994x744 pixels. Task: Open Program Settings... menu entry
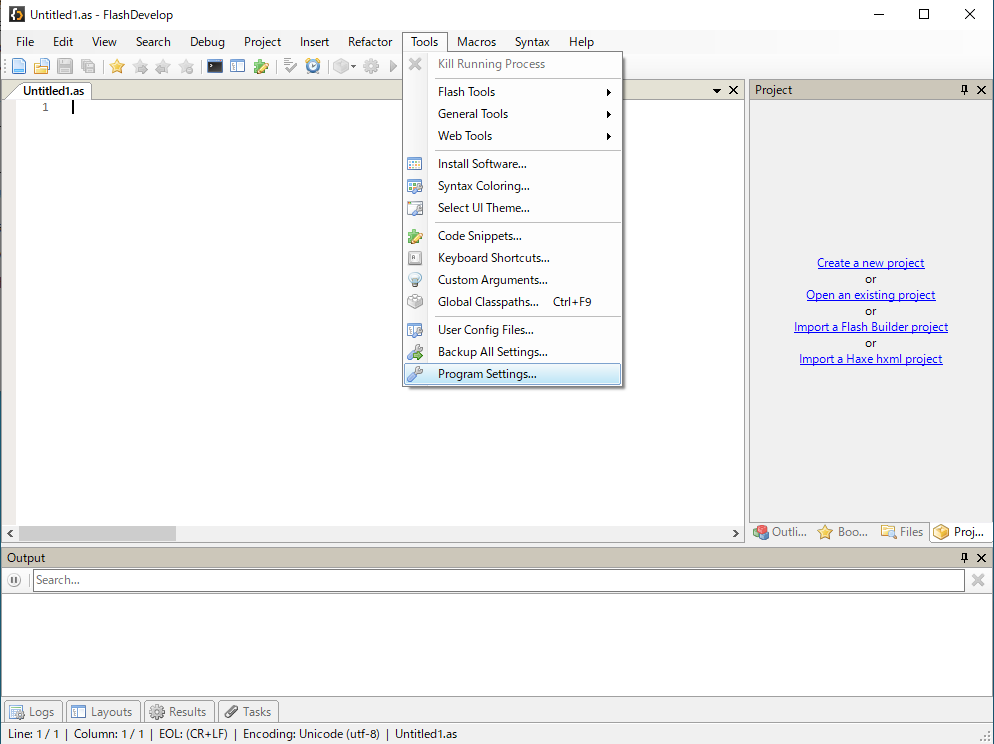512,374
